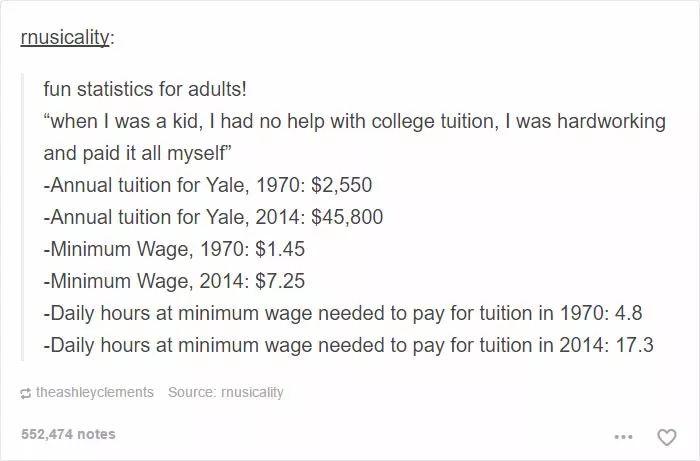Click the $45,800 tuition figure
The width and height of the screenshot is (700, 461).
tap(345, 217)
